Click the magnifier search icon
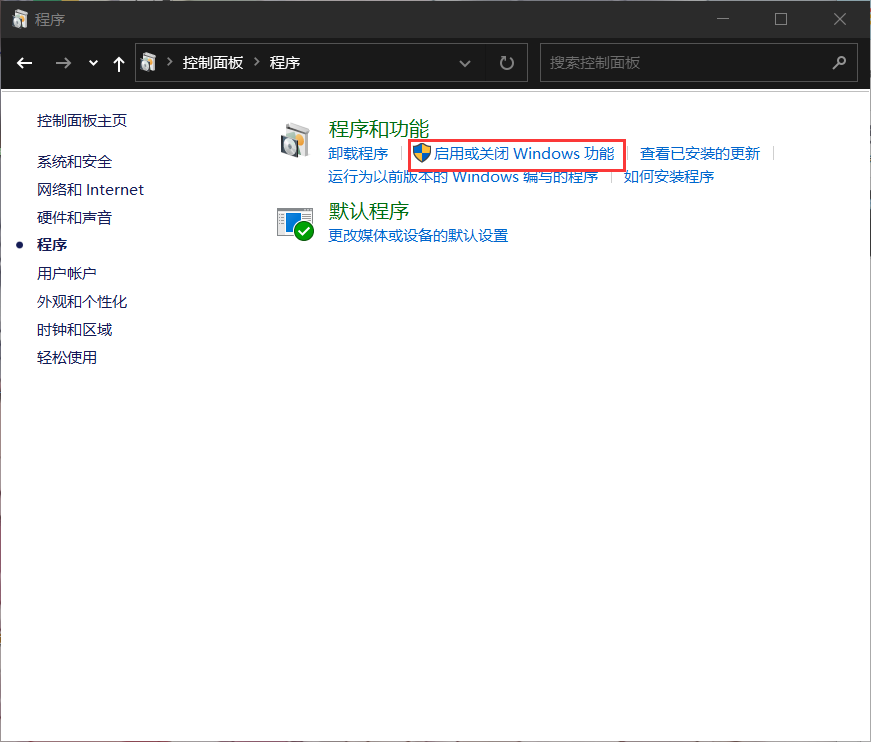Viewport: 871px width, 742px height. coord(839,63)
